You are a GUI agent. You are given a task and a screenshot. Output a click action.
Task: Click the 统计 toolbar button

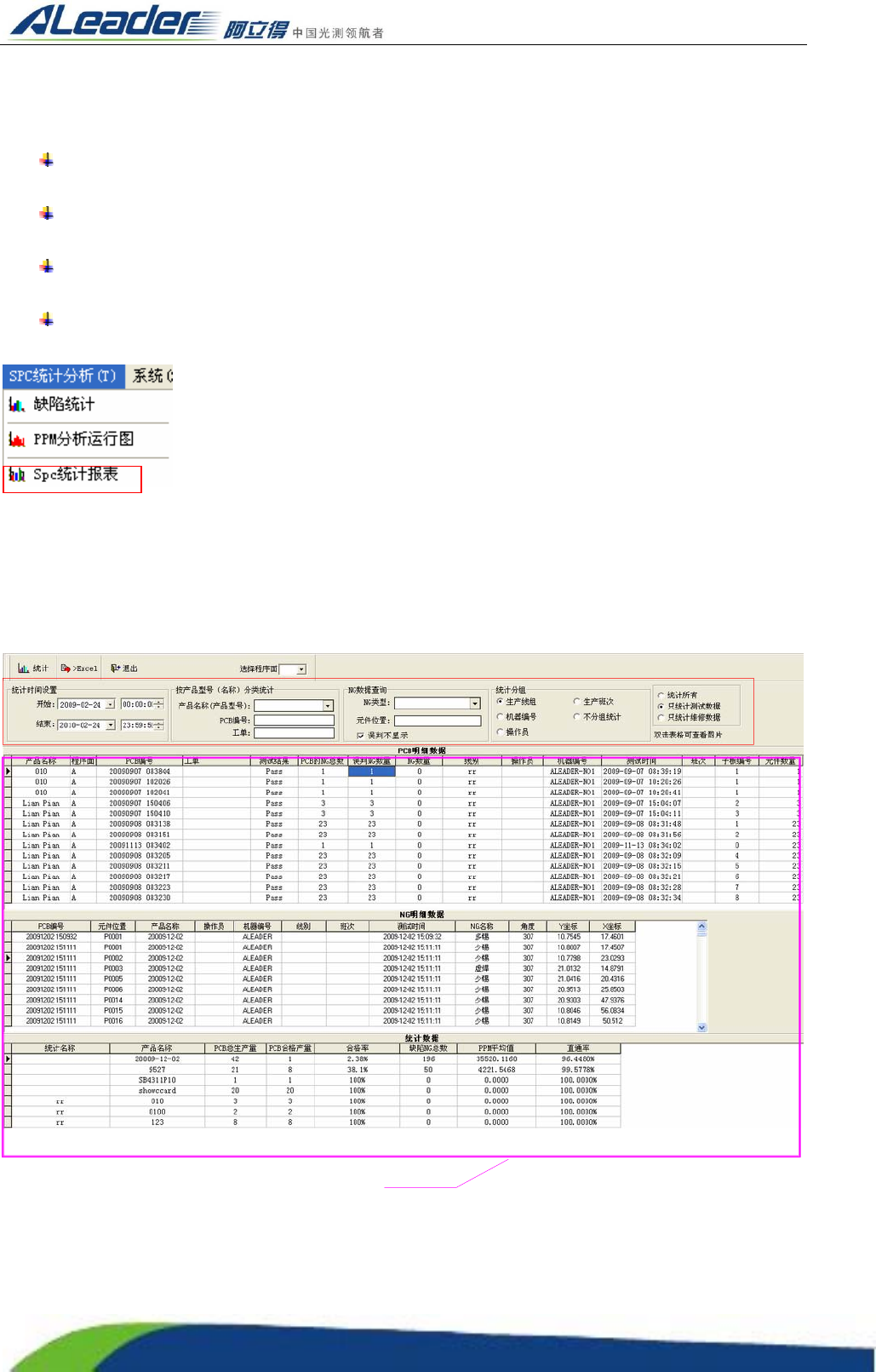coord(33,669)
